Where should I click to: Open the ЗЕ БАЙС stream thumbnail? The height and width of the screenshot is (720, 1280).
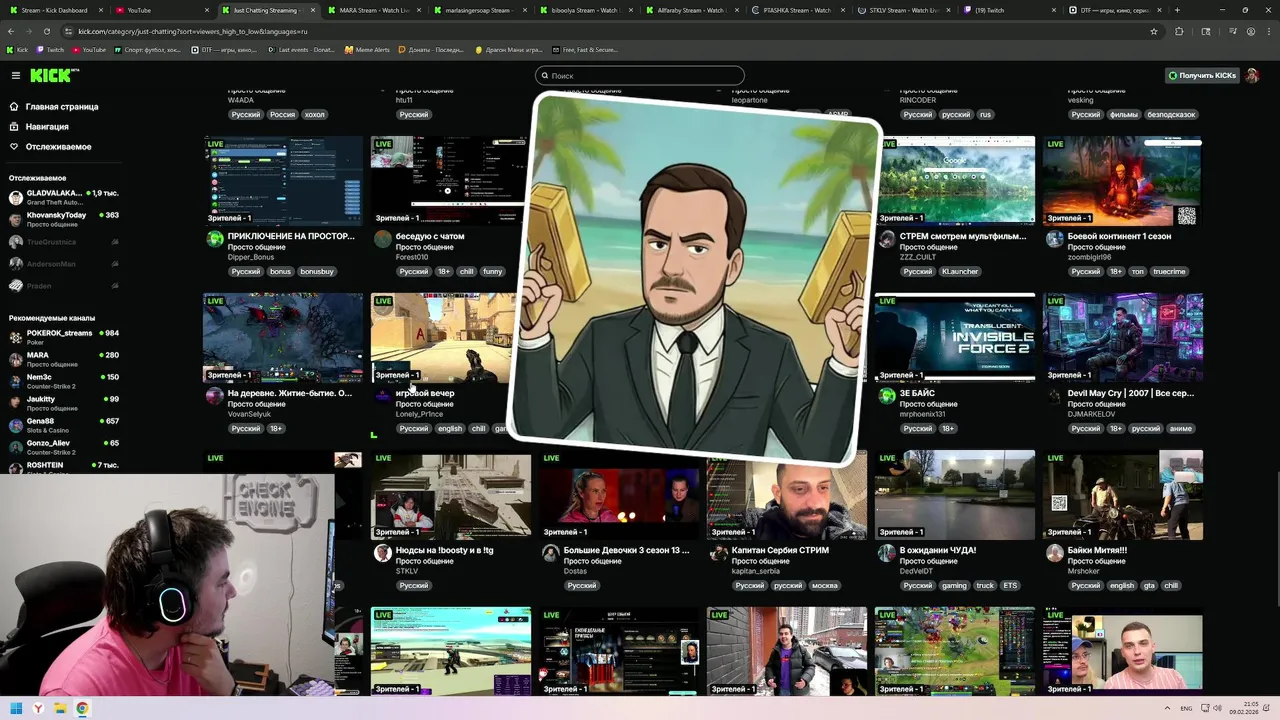coord(955,337)
